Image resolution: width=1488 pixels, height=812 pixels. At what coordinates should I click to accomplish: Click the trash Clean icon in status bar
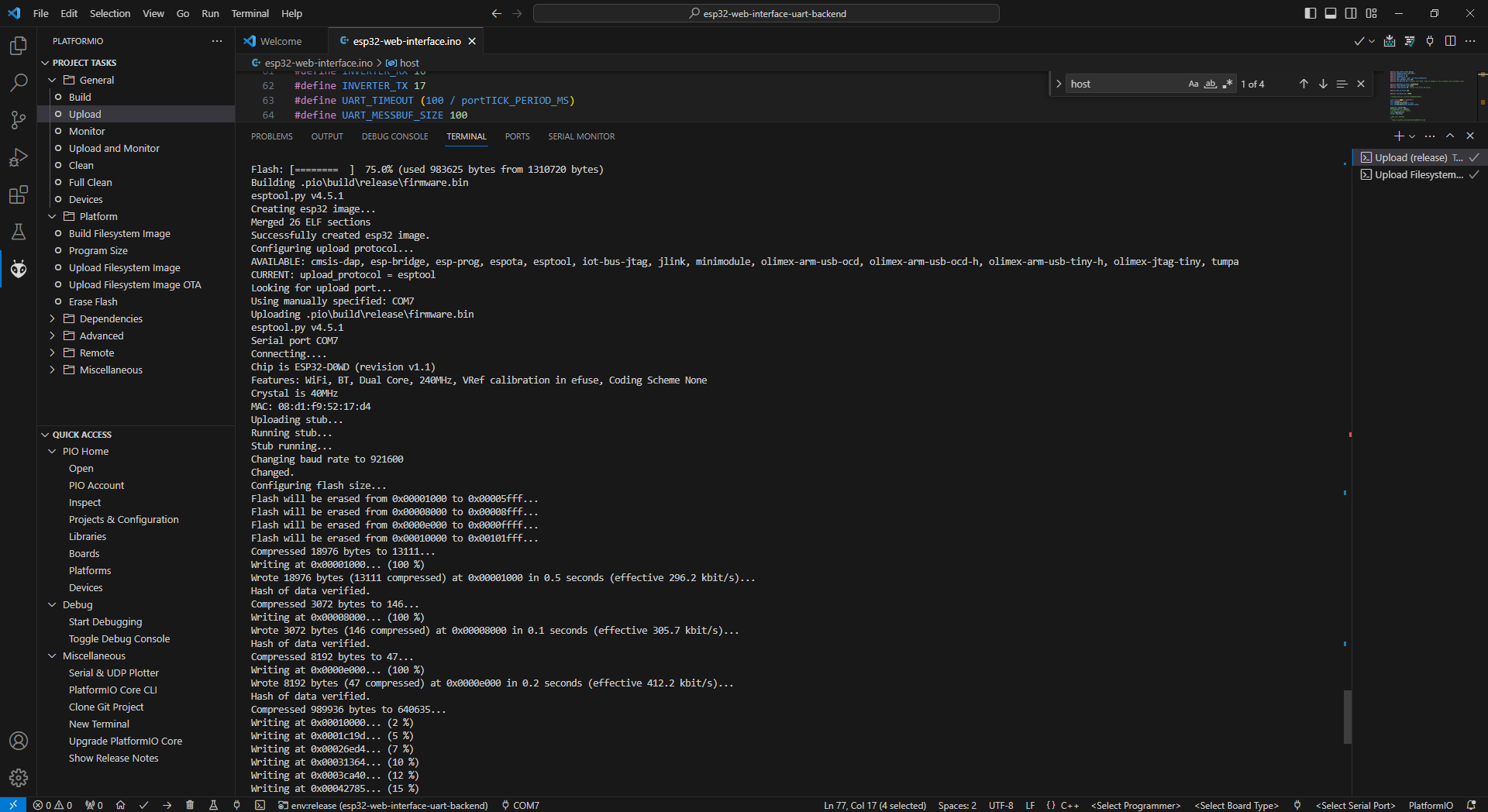190,805
